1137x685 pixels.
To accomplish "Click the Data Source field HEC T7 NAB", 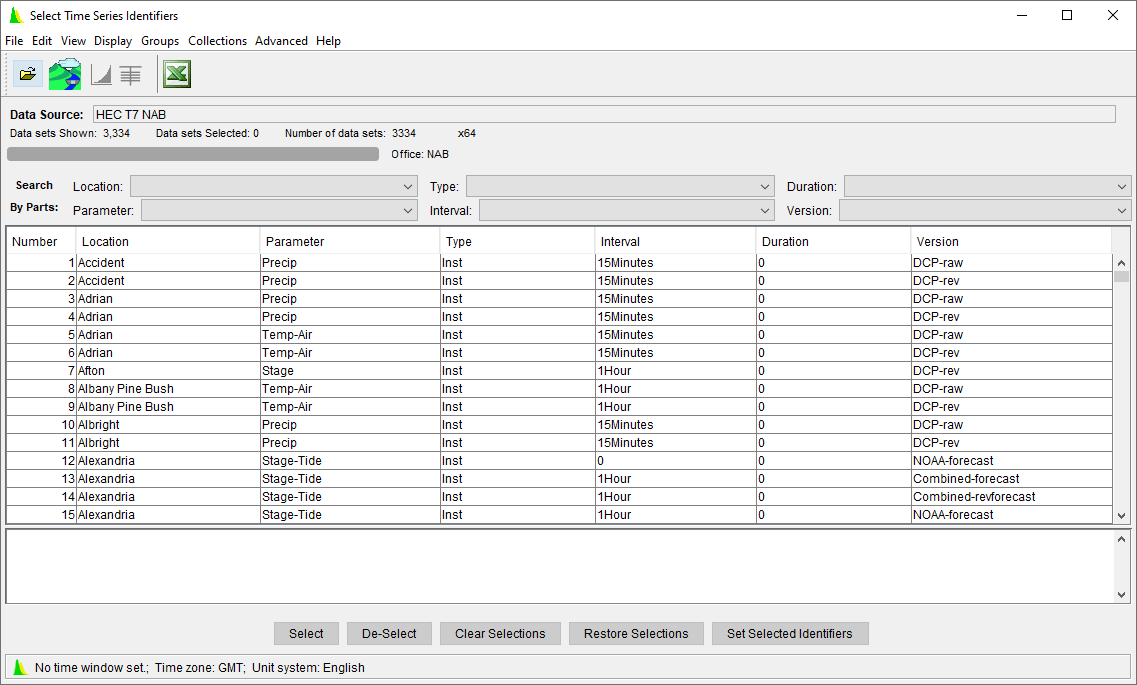I will pyautogui.click(x=604, y=115).
